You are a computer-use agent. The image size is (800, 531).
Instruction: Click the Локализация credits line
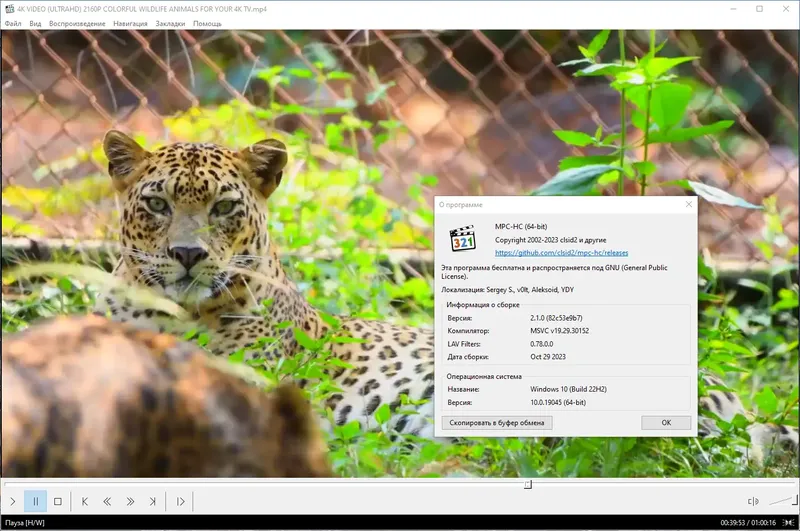[x=507, y=289]
